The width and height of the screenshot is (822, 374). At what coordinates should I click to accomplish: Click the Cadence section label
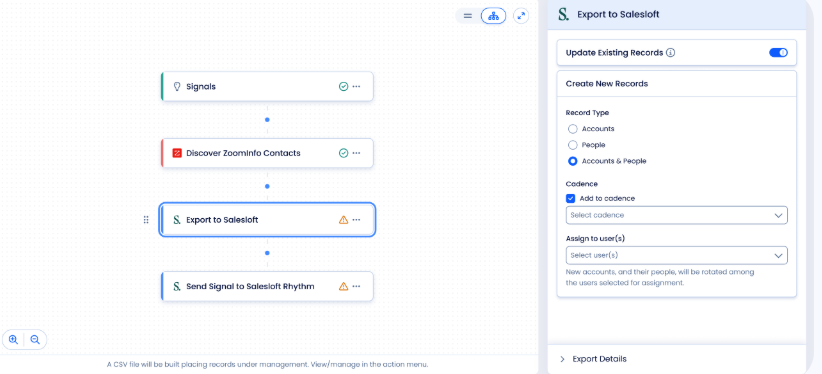[581, 184]
